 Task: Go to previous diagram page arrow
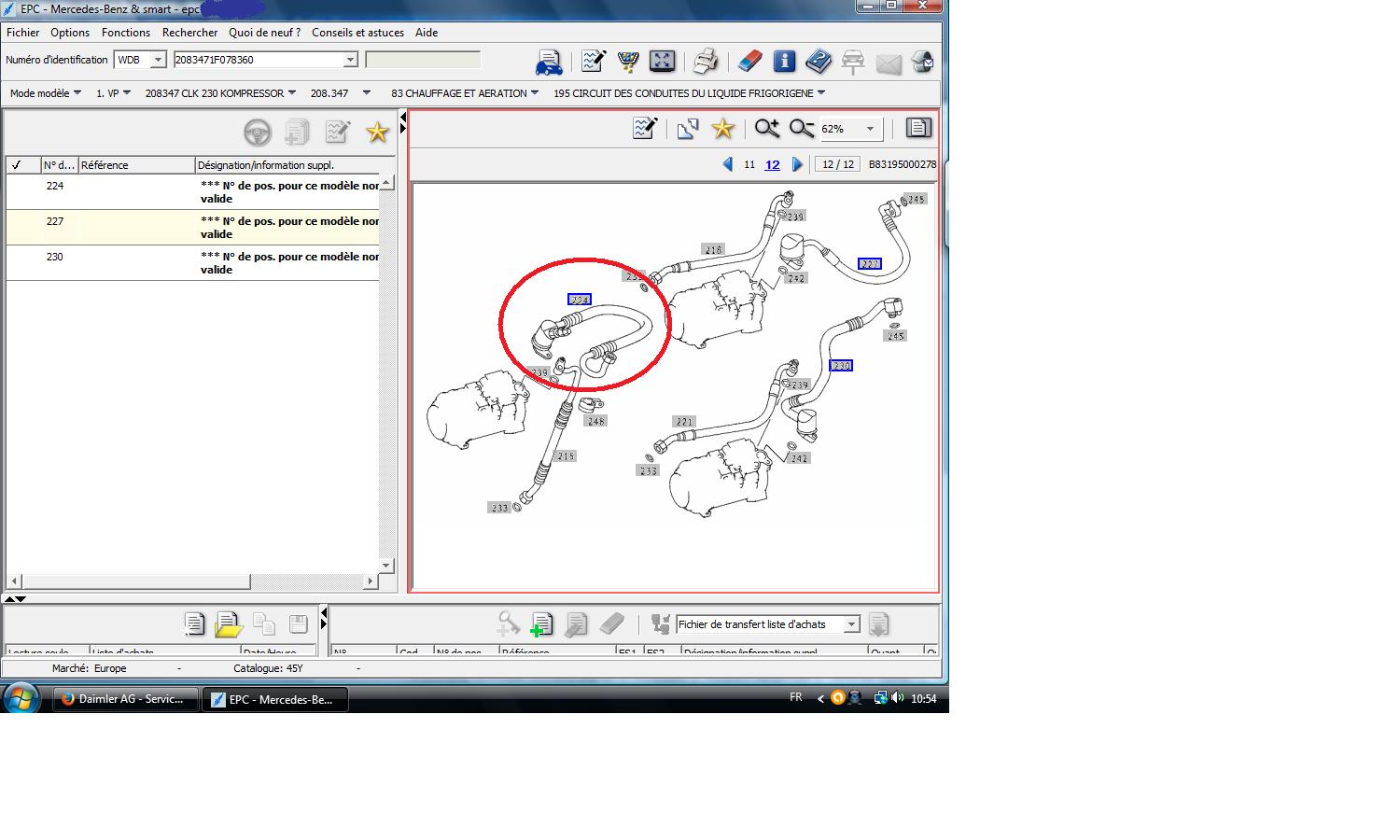pos(728,164)
